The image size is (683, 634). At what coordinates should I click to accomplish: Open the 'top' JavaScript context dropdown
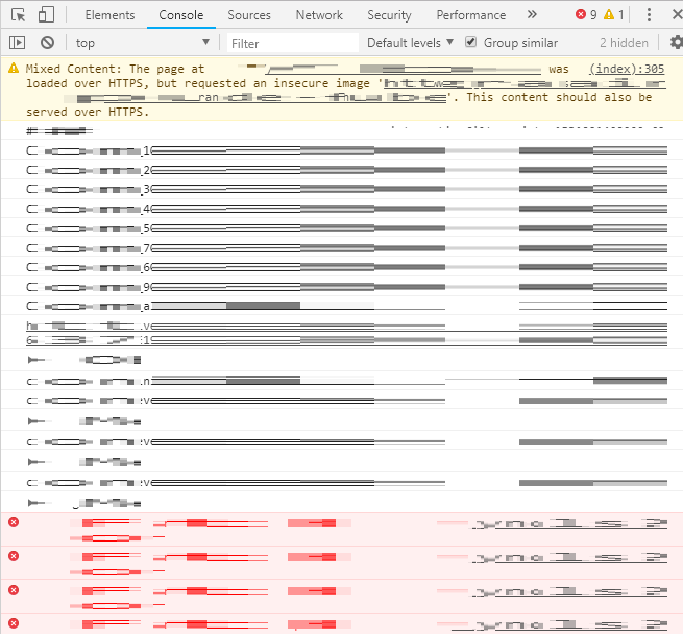click(142, 43)
